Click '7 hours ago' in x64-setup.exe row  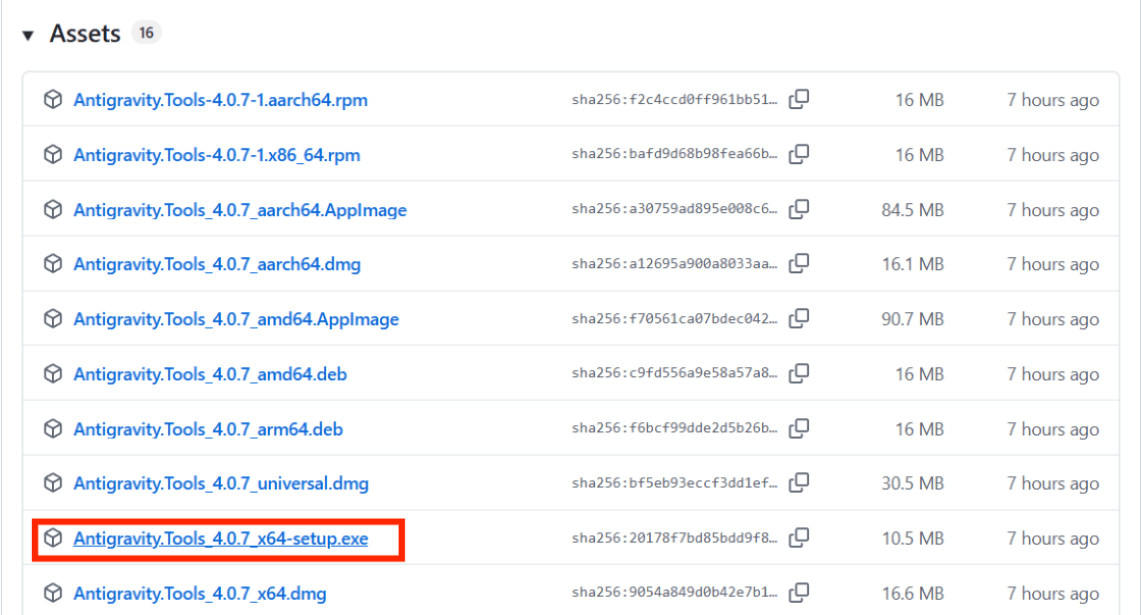(1053, 539)
